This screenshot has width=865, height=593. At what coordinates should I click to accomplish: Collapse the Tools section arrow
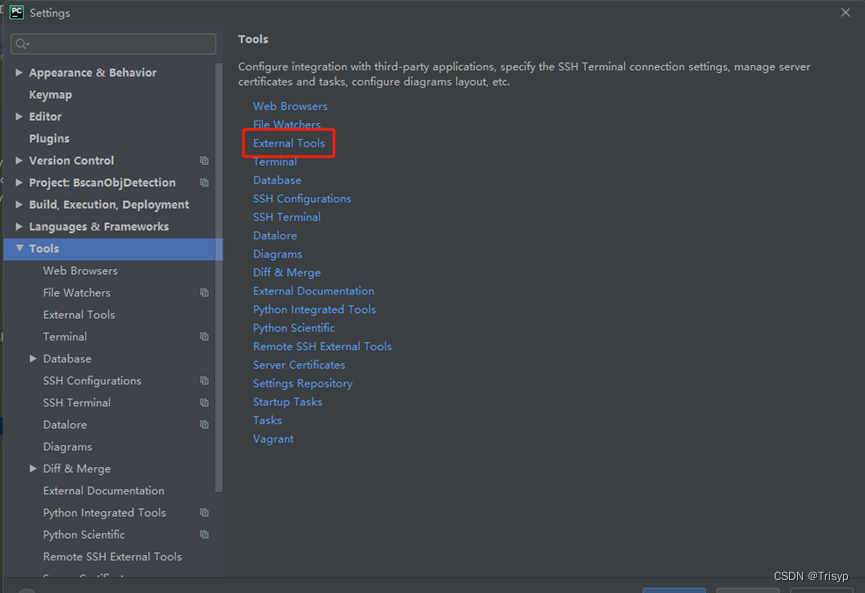pyautogui.click(x=19, y=248)
